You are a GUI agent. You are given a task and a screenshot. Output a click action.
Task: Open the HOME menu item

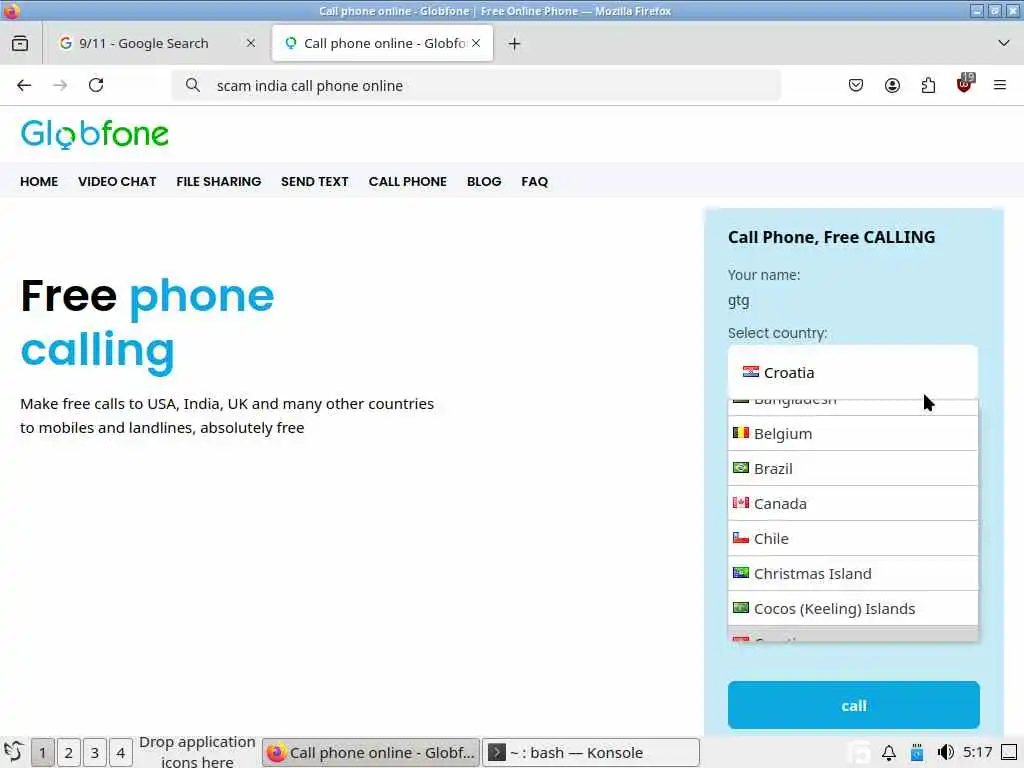(x=39, y=182)
